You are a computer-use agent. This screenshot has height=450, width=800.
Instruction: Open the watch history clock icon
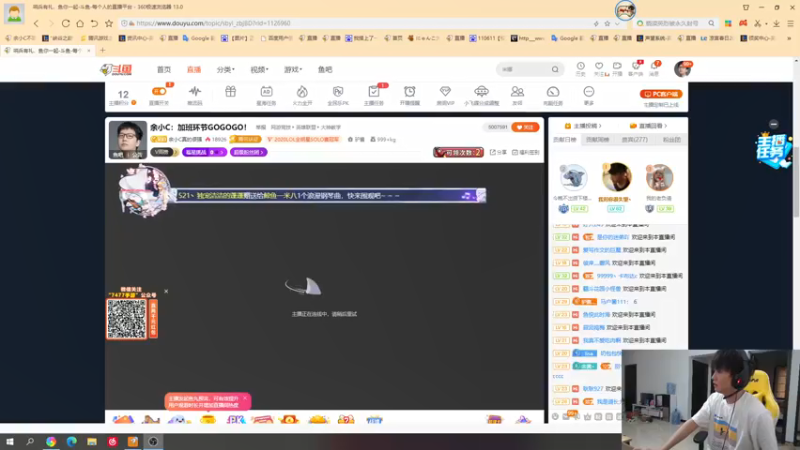tap(581, 68)
